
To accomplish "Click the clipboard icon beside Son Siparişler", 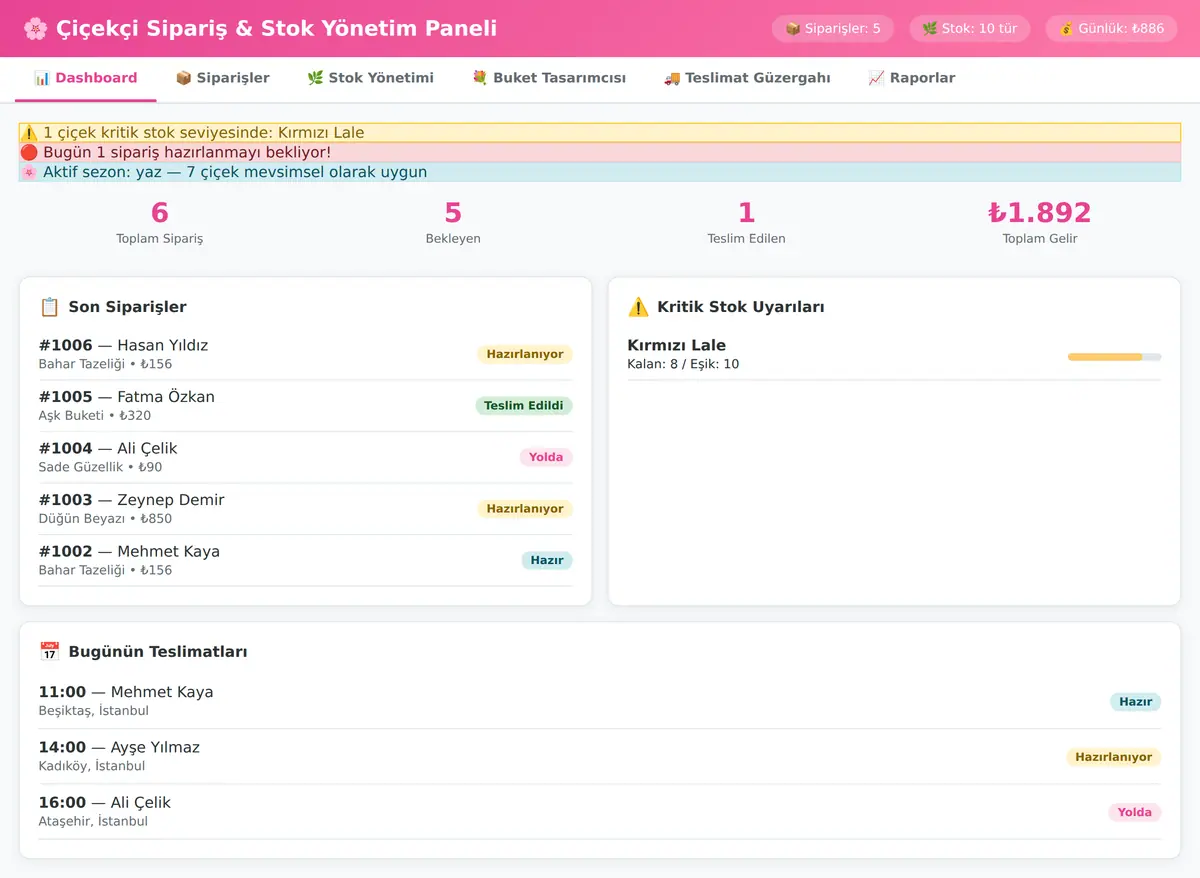I will [x=49, y=307].
